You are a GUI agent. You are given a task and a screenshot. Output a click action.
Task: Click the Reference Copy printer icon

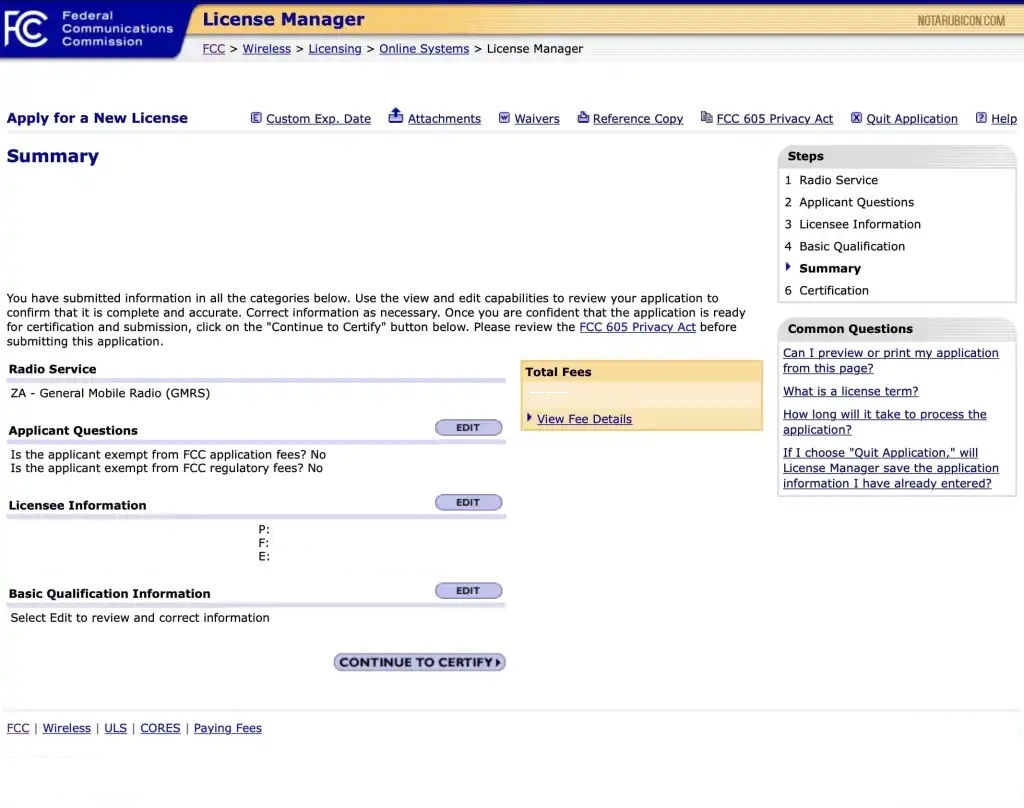[583, 118]
